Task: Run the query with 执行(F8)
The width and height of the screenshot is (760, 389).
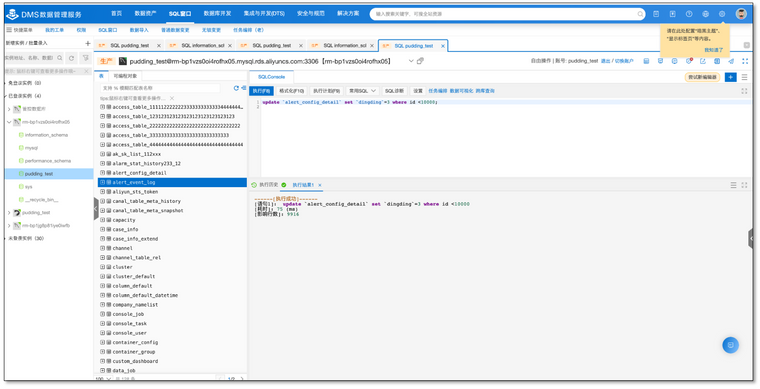Action: (x=262, y=91)
